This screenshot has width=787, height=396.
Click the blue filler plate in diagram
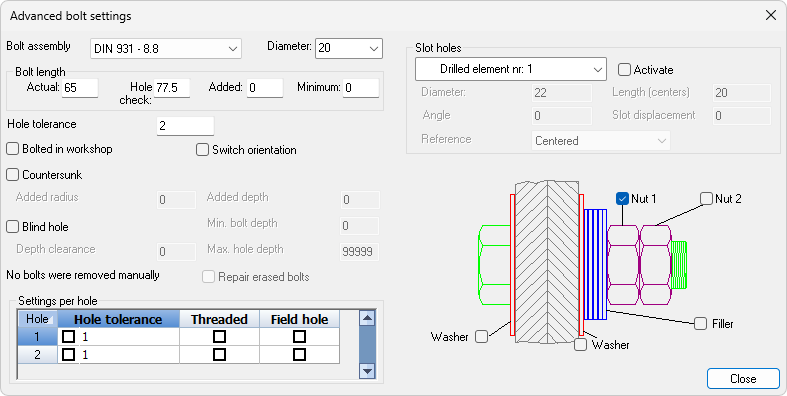596,265
